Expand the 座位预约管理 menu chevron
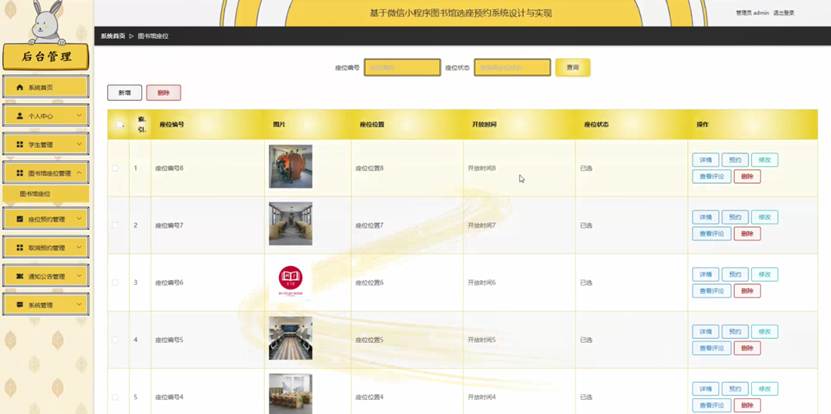The image size is (831, 414). coord(79,218)
